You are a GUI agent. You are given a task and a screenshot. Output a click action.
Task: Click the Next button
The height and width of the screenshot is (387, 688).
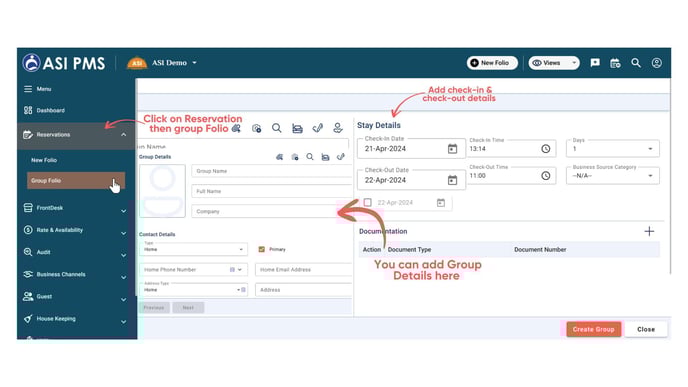coord(188,308)
